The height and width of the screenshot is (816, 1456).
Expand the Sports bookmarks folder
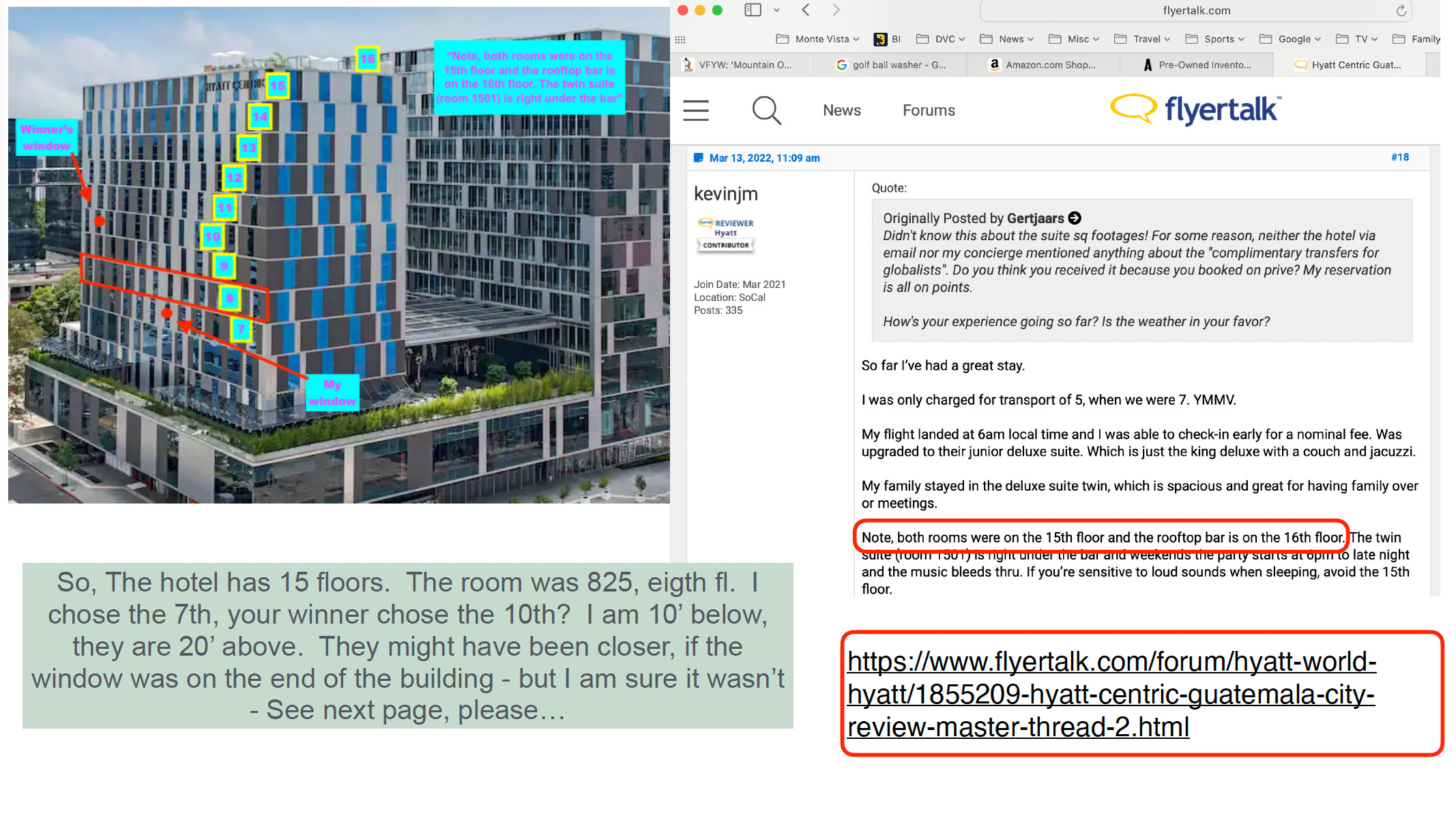(x=1214, y=39)
